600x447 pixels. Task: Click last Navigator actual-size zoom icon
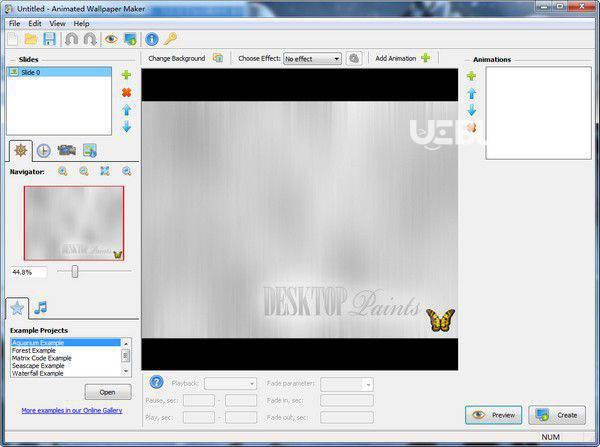pyautogui.click(x=127, y=171)
